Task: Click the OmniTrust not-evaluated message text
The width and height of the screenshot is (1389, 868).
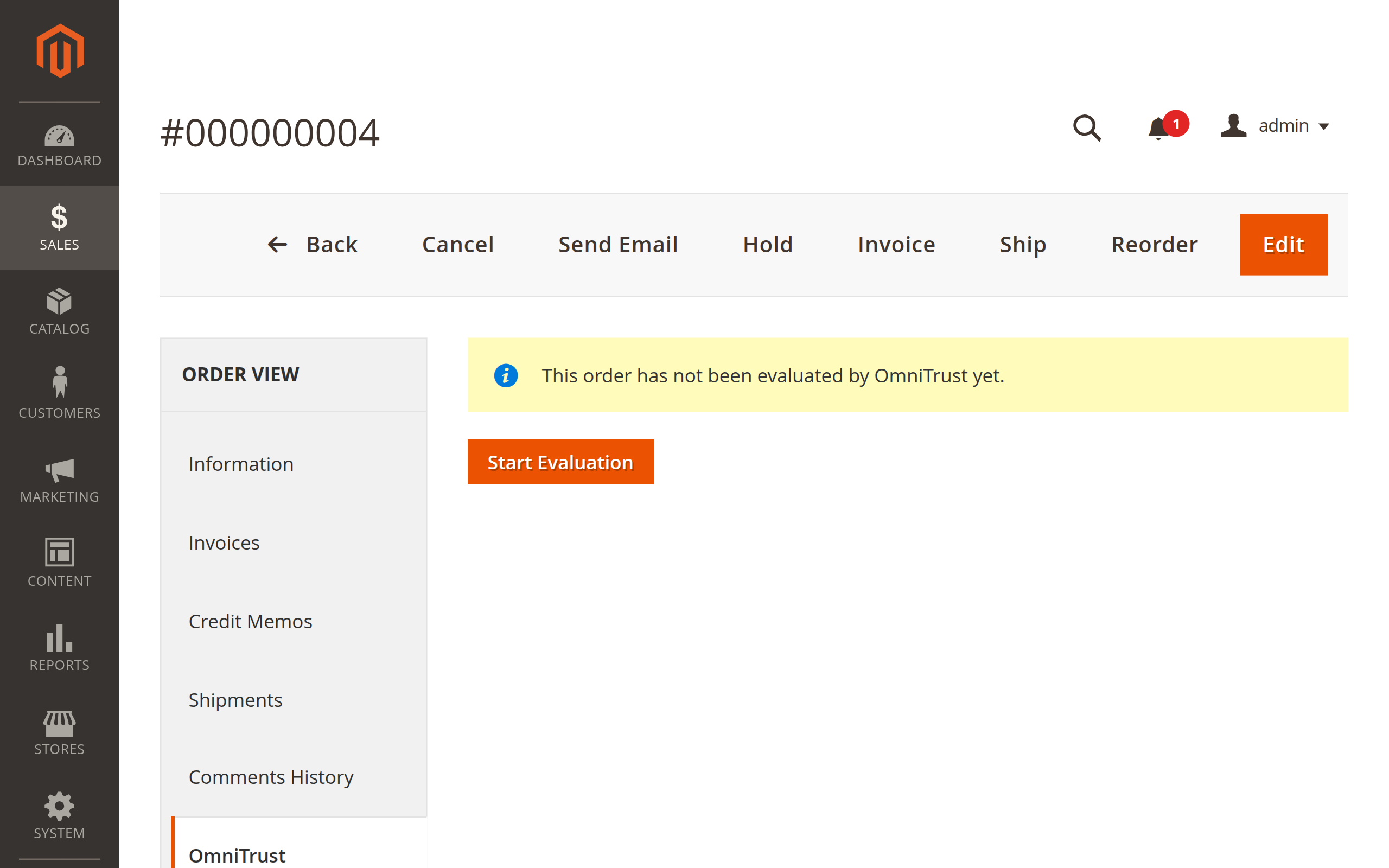Action: click(773, 375)
